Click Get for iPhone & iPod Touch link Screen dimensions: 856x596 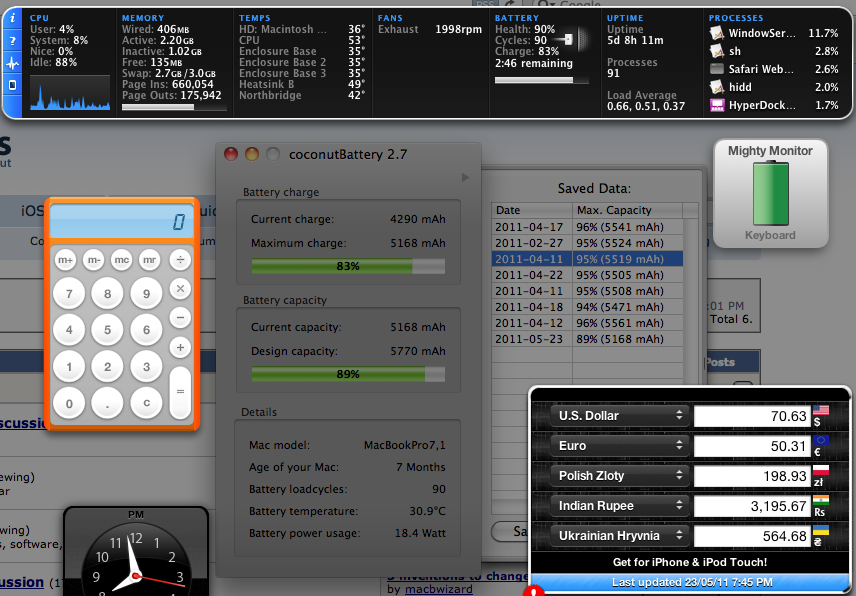689,562
